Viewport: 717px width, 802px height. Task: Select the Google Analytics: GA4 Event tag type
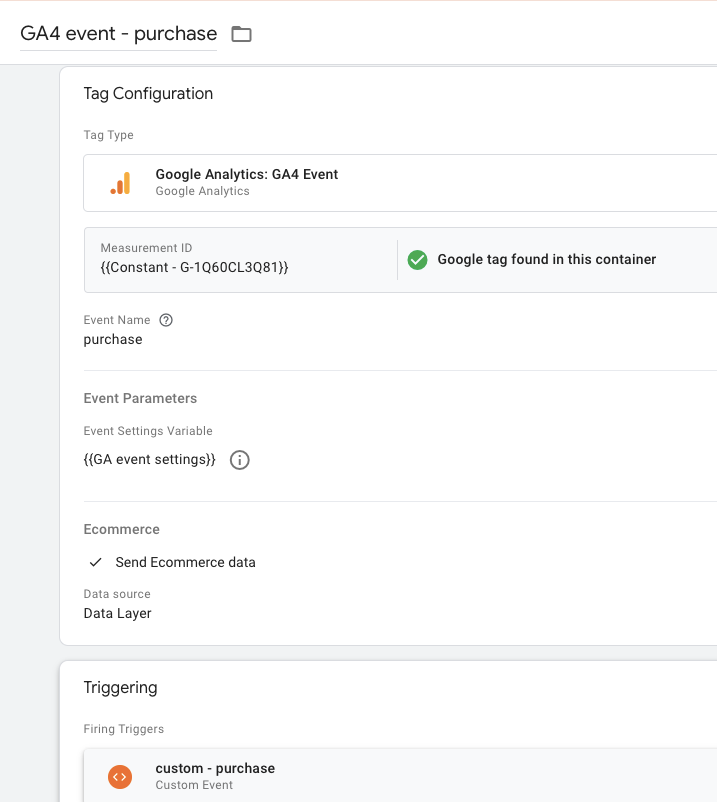(x=246, y=174)
